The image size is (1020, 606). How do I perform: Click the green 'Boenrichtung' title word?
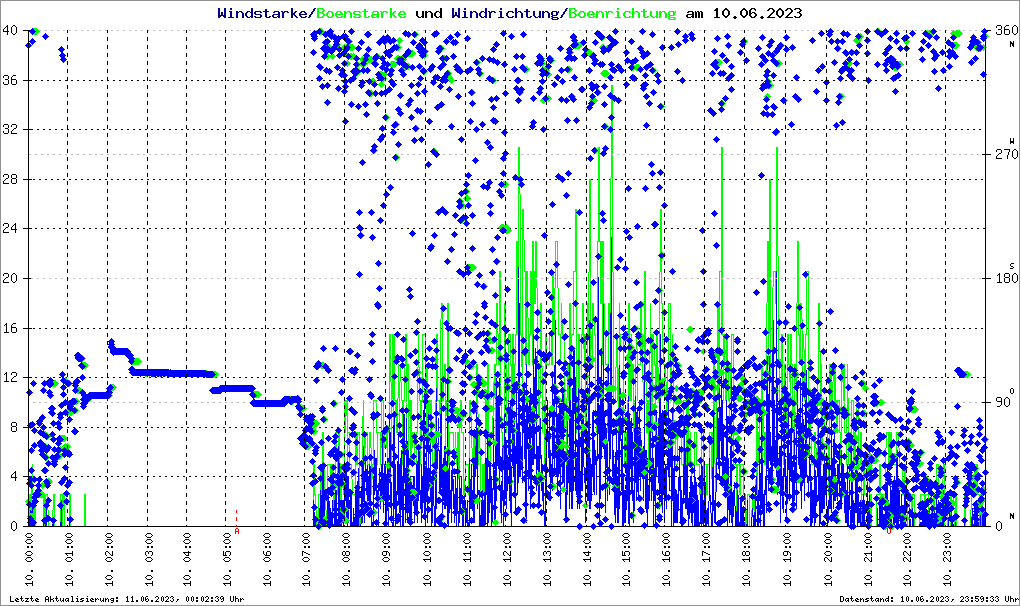[622, 14]
